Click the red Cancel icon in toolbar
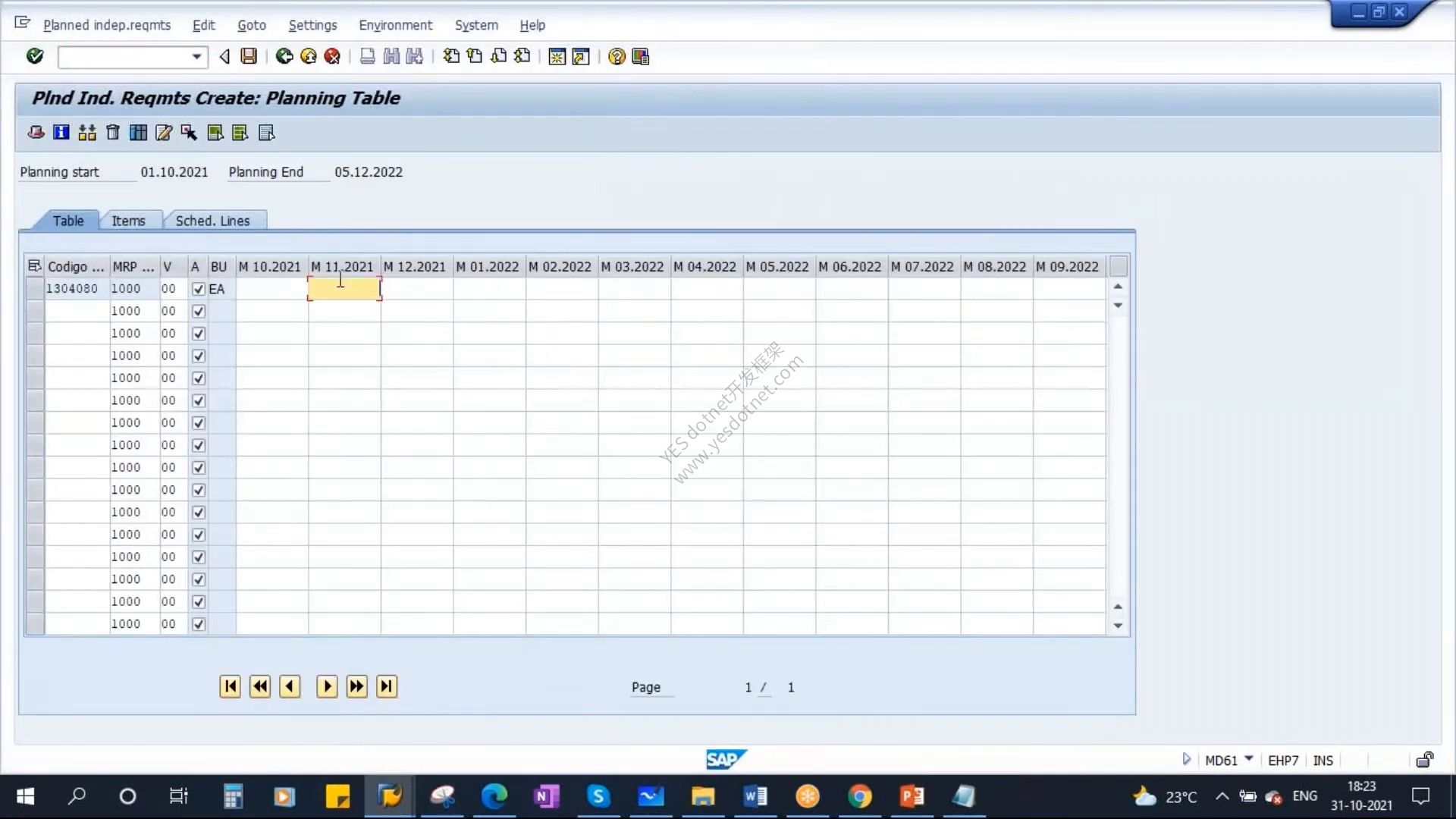This screenshot has width=1456, height=819. pos(331,56)
